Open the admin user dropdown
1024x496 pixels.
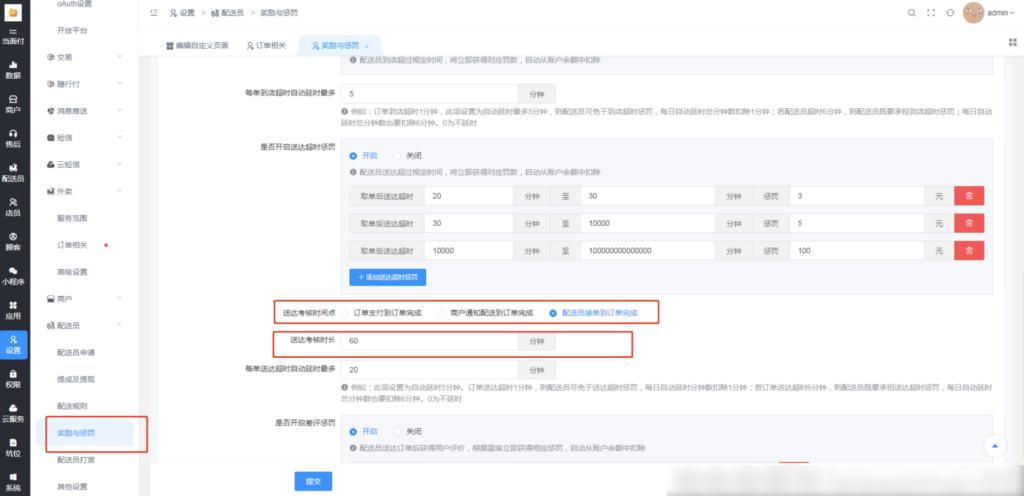click(1001, 12)
